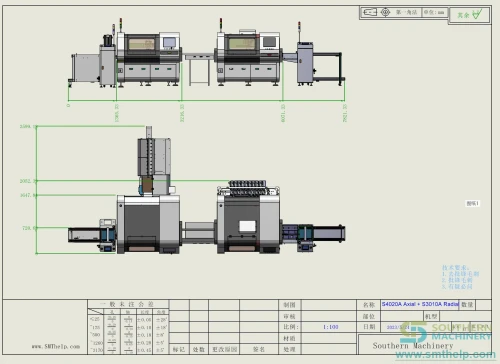This screenshot has height=364, width=500.
Task: Select the scale value '1:100'
Action: click(331, 327)
